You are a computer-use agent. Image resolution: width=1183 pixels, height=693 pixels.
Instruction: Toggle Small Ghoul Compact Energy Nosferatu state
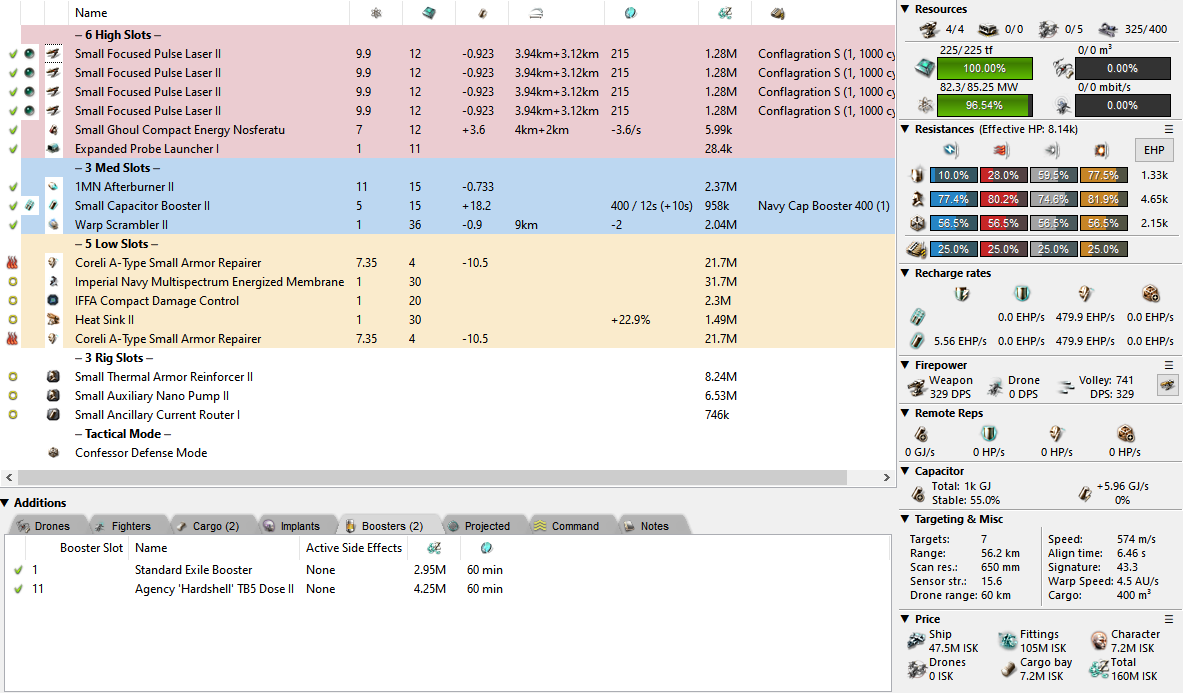pos(12,130)
